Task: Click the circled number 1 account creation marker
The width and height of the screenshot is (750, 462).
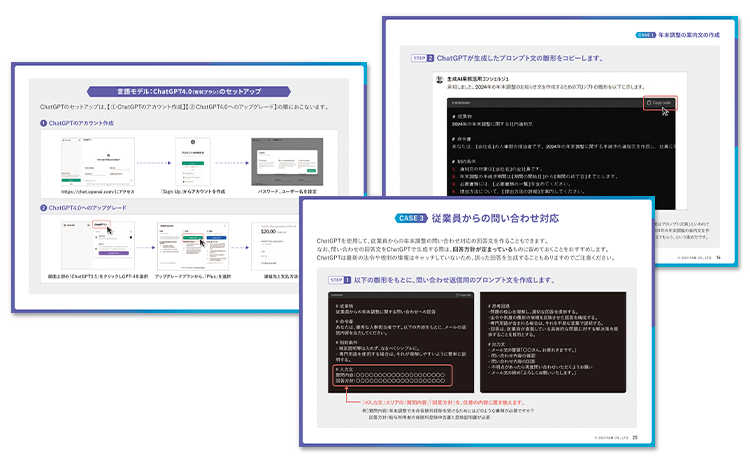Action: (x=44, y=123)
